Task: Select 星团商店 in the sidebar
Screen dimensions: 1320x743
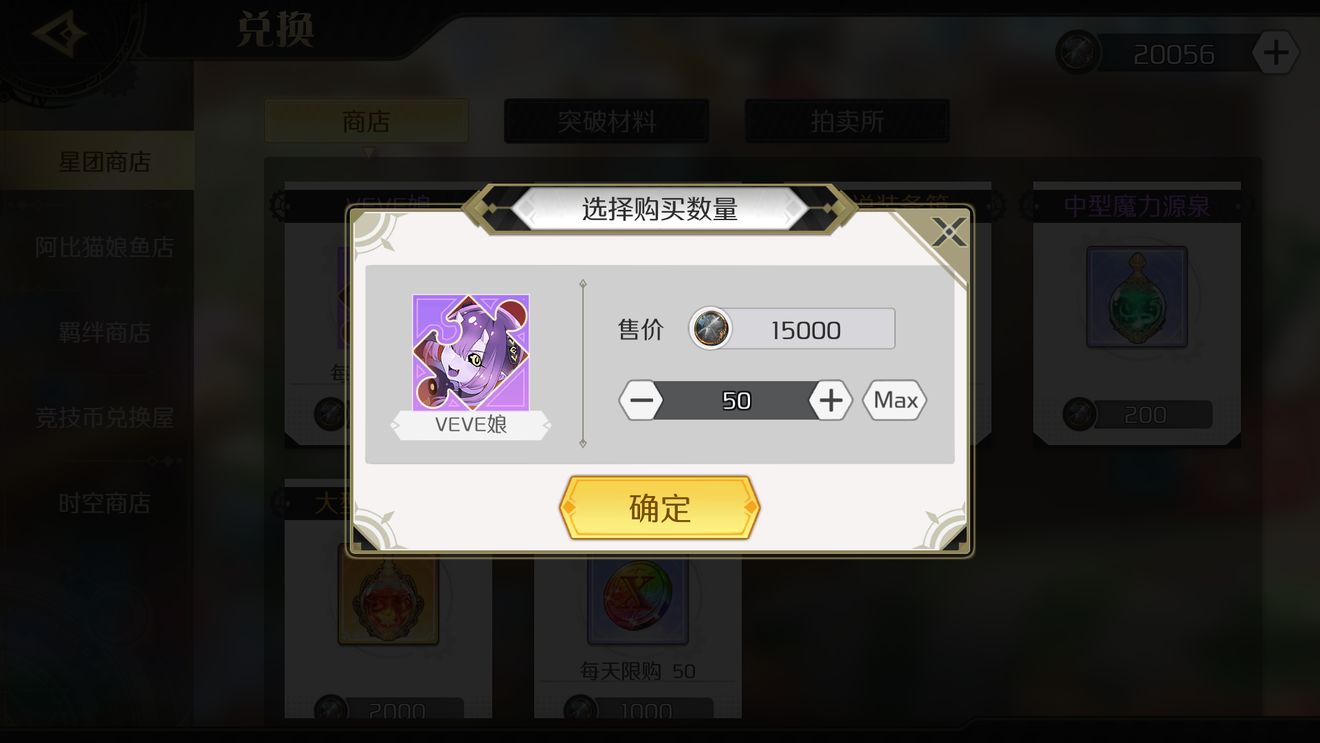Action: (x=104, y=161)
